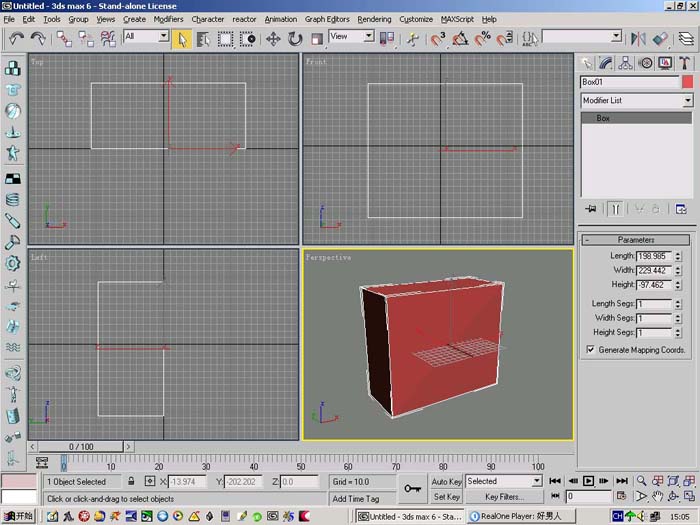Click the Box01 object color swatch
This screenshot has width=700, height=525.
tap(688, 82)
